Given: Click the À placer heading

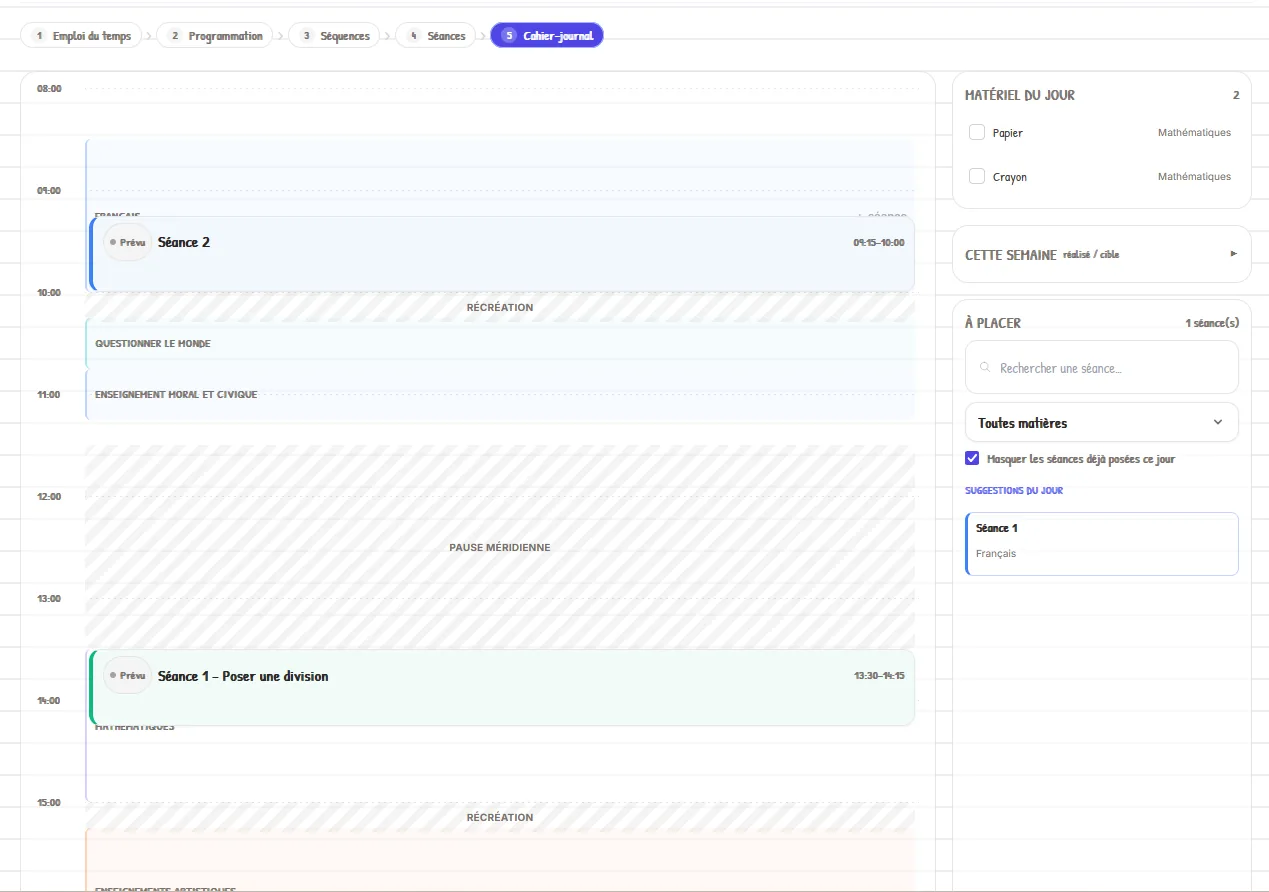Looking at the screenshot, I should [993, 323].
